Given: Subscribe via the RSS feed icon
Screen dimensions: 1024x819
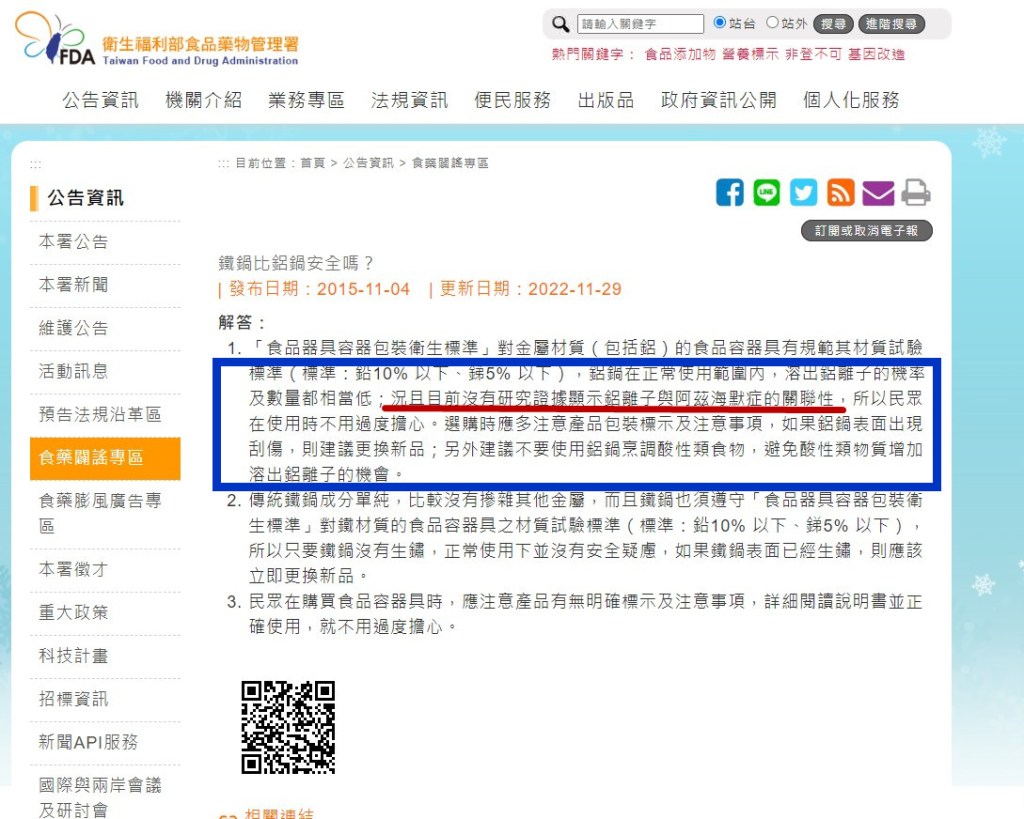Looking at the screenshot, I should [841, 193].
